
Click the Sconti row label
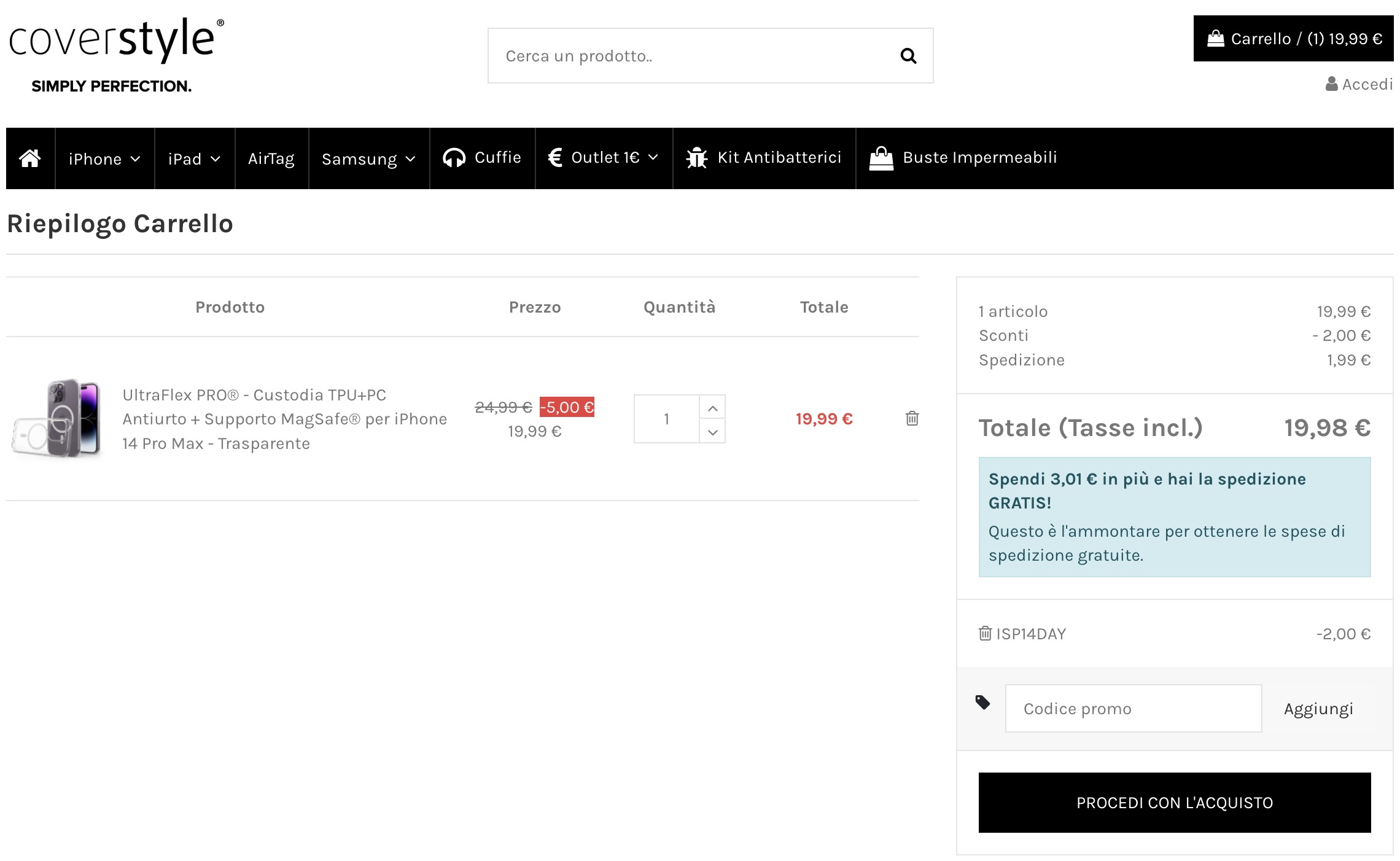pos(1003,335)
